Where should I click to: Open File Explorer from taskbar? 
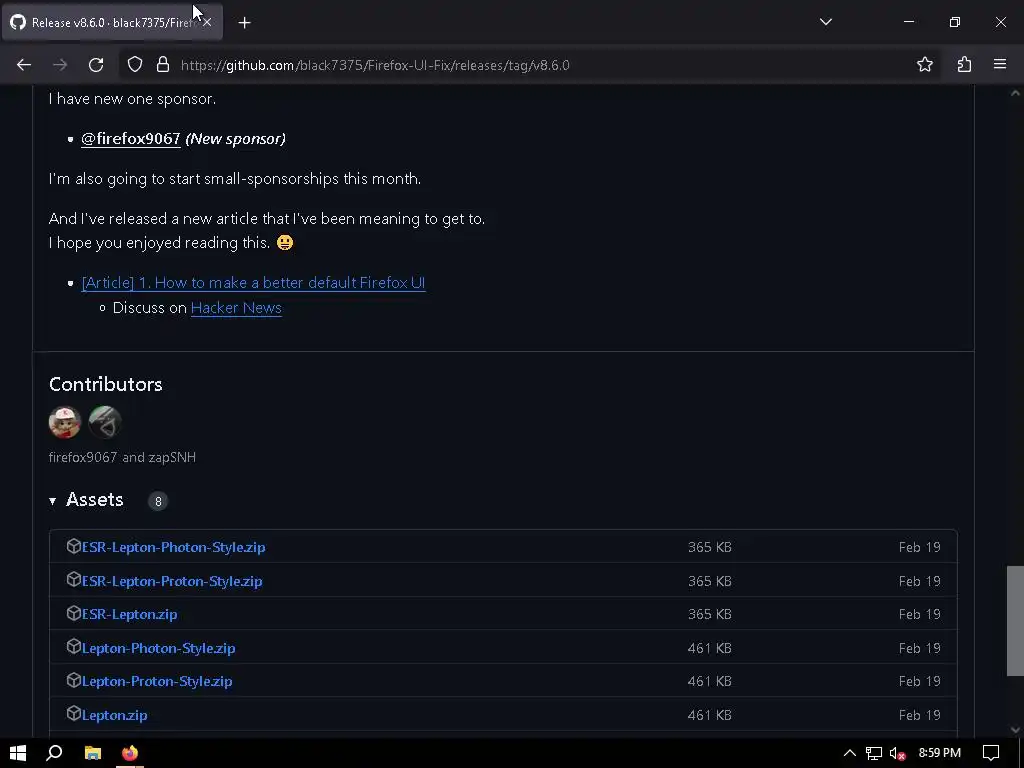93,753
